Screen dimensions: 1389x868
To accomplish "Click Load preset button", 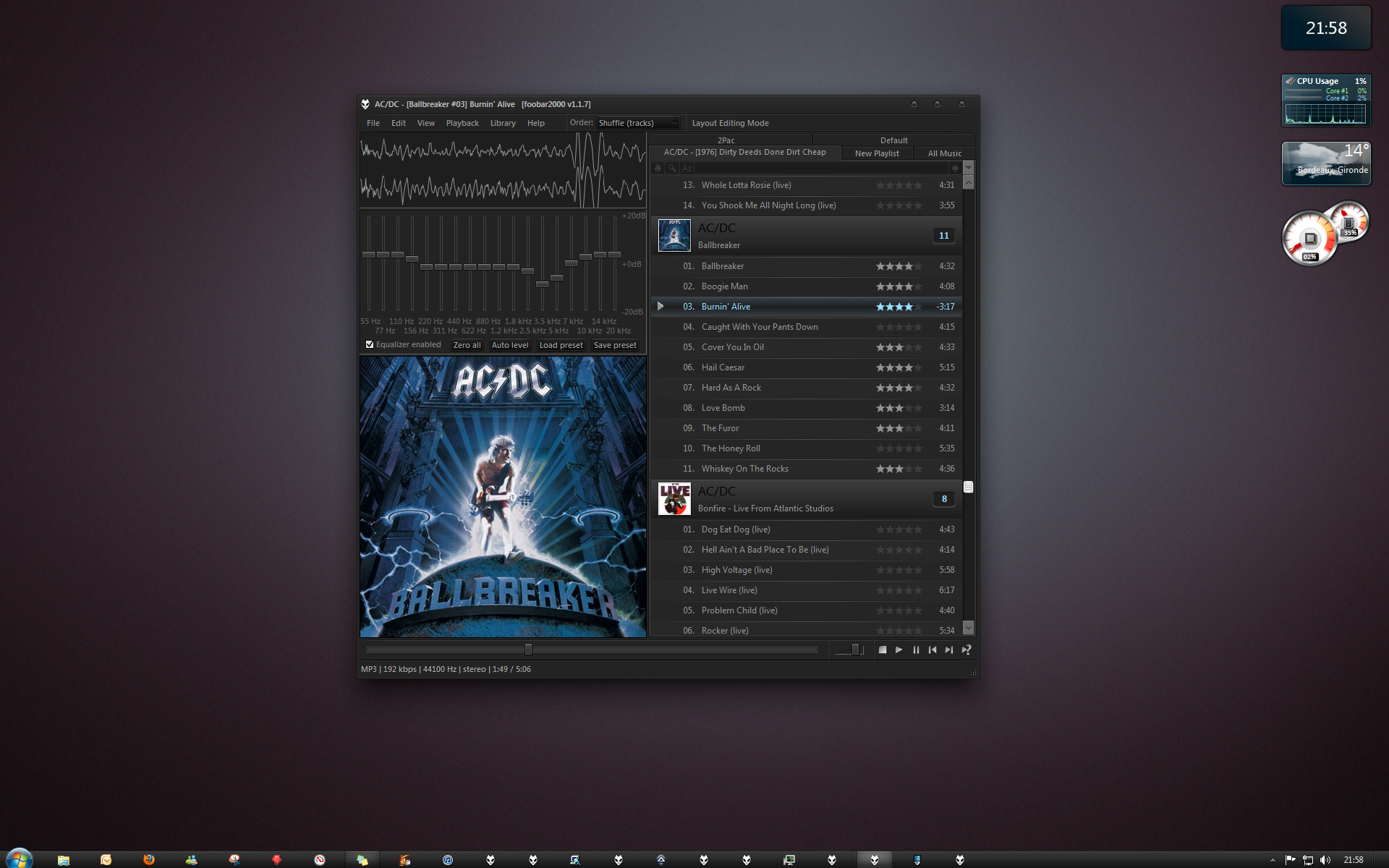I will [561, 345].
